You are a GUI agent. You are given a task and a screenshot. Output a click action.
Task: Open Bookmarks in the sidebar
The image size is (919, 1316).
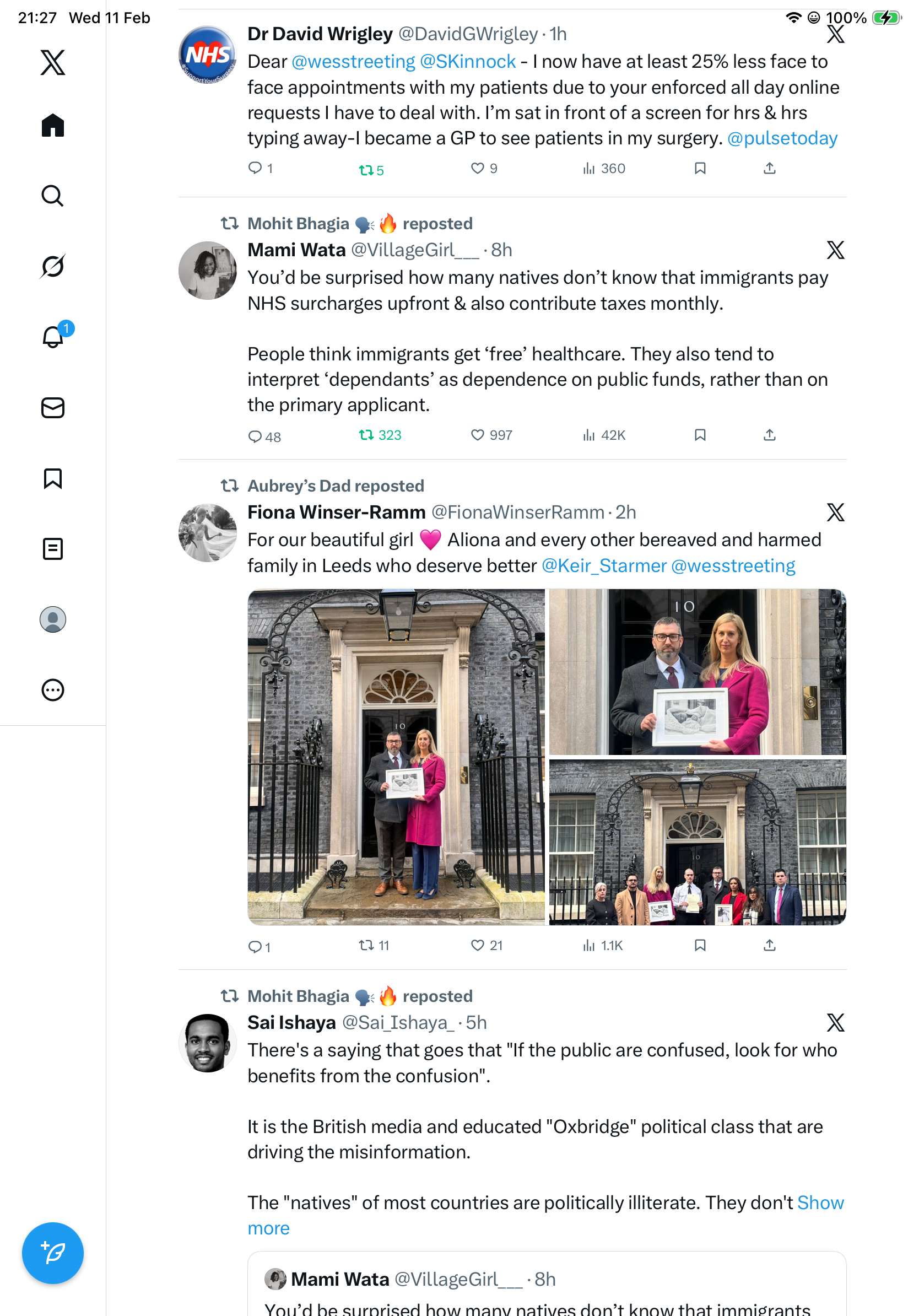click(x=53, y=478)
